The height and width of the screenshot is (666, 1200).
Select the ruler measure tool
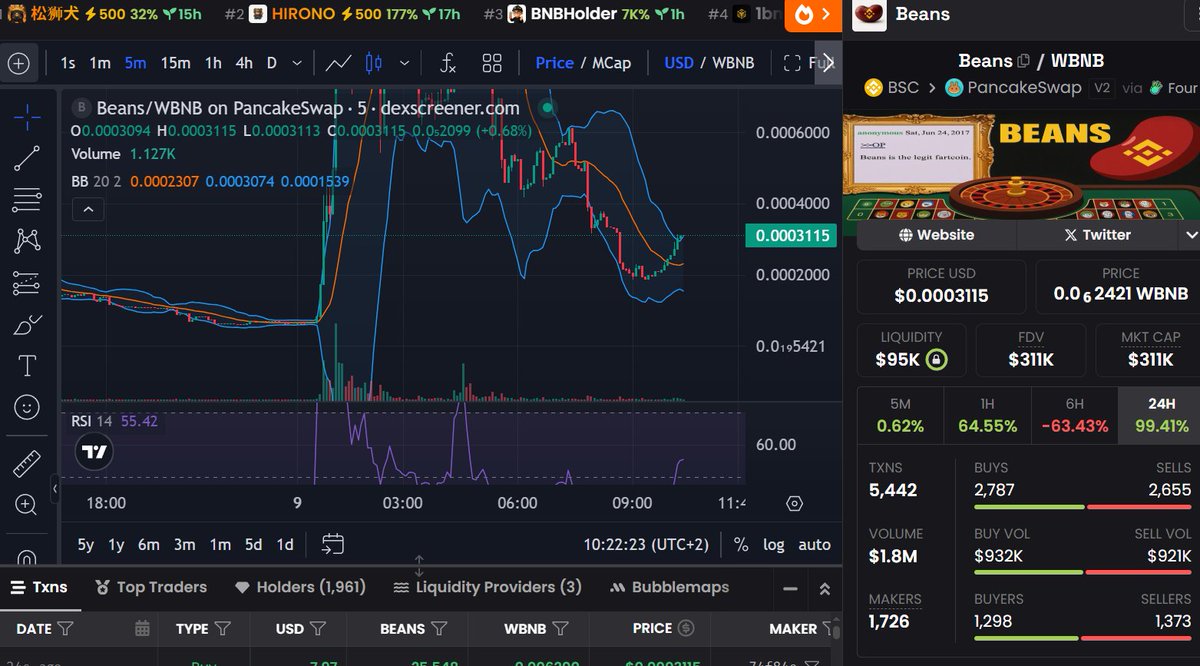[x=27, y=464]
